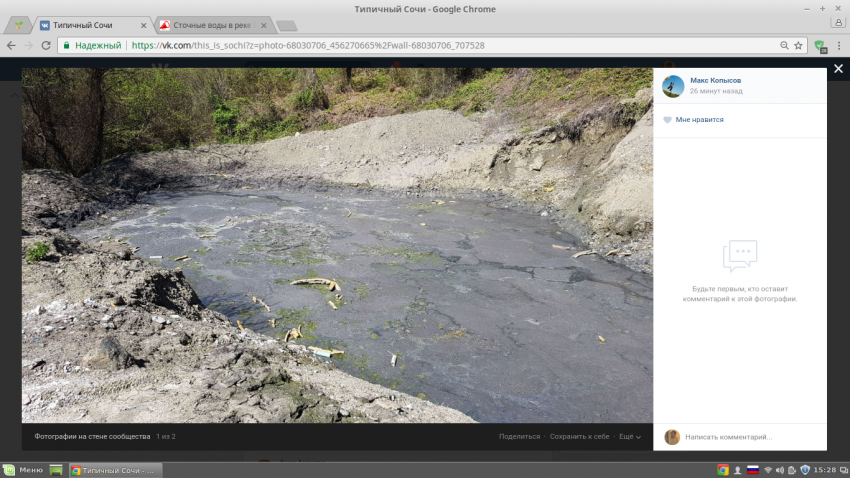The width and height of the screenshot is (850, 478).
Task: Click the URL address bar
Action: (450, 45)
